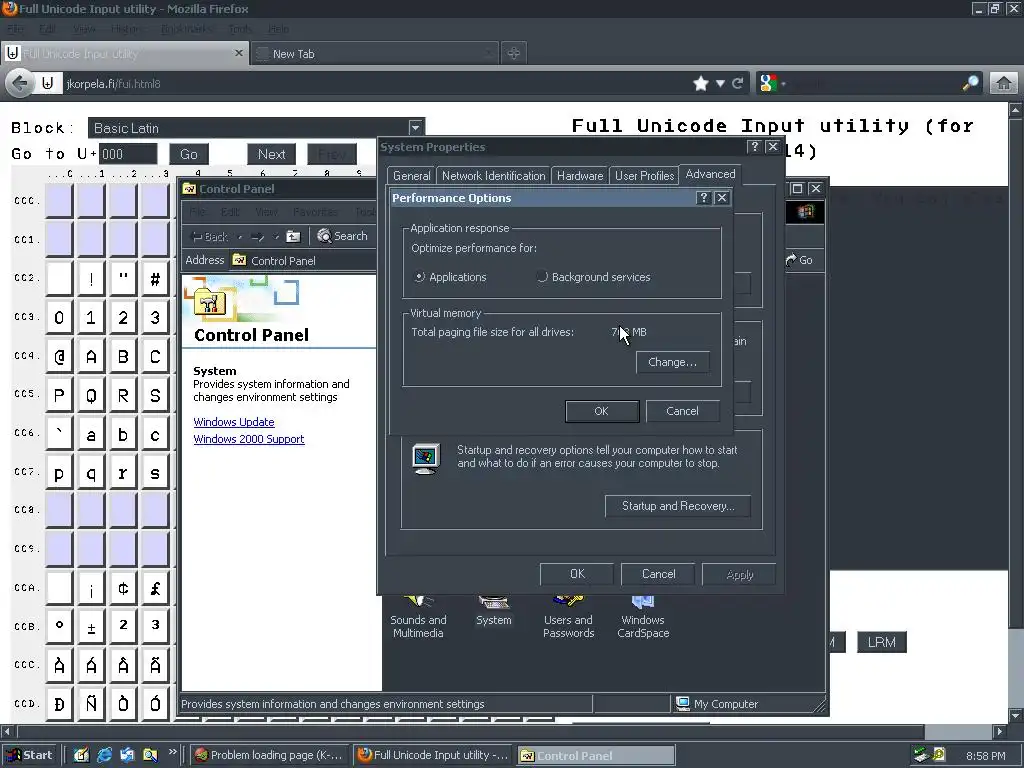Open the Windows 2000 Support link
This screenshot has width=1024, height=768.
coord(249,439)
